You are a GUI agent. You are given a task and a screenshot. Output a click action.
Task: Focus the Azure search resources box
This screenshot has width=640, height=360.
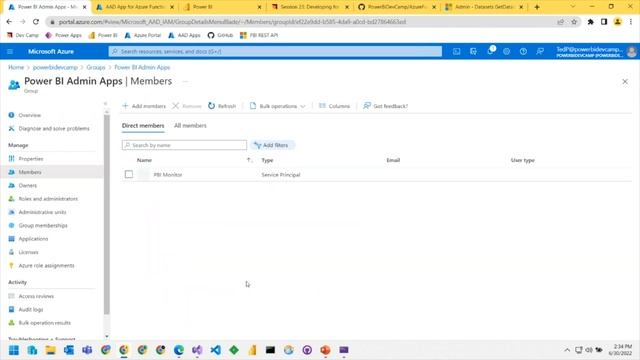(275, 51)
